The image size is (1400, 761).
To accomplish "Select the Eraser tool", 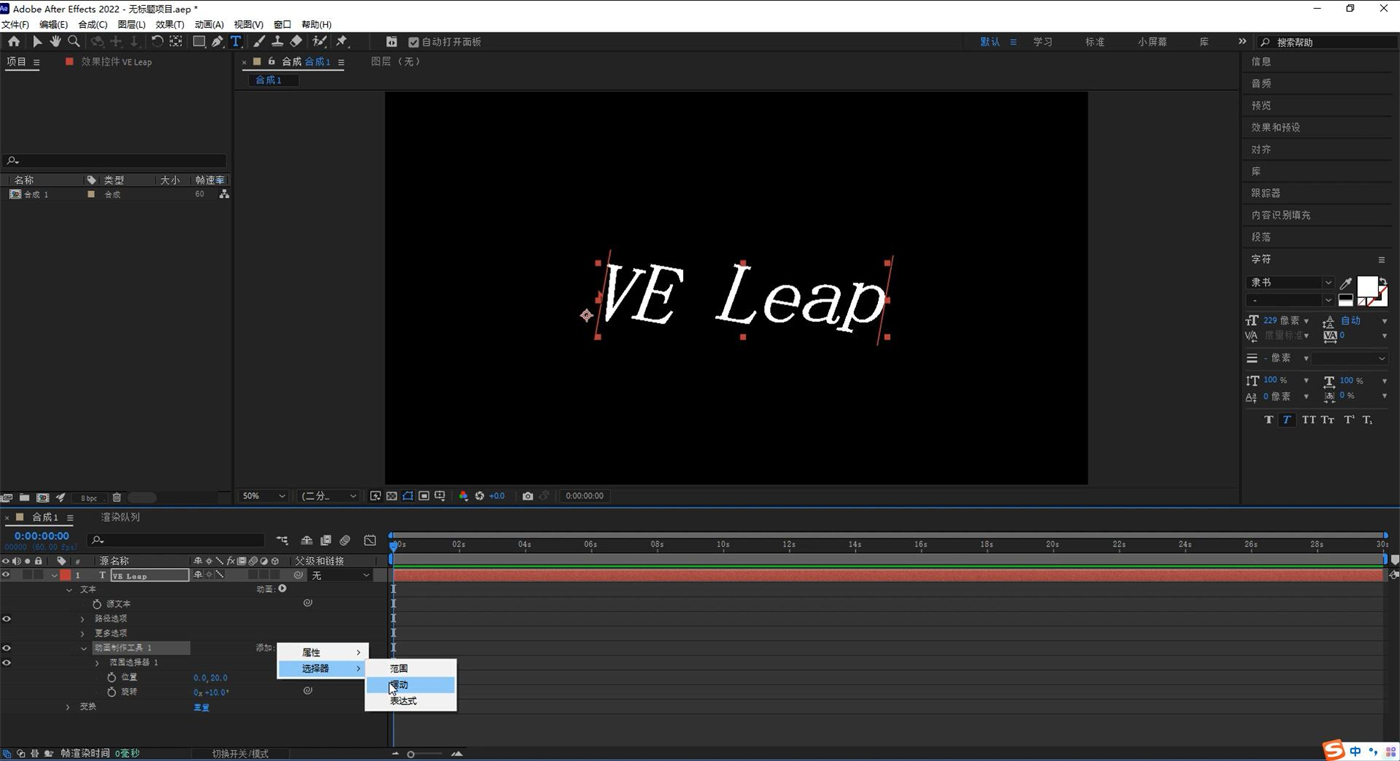I will point(296,42).
